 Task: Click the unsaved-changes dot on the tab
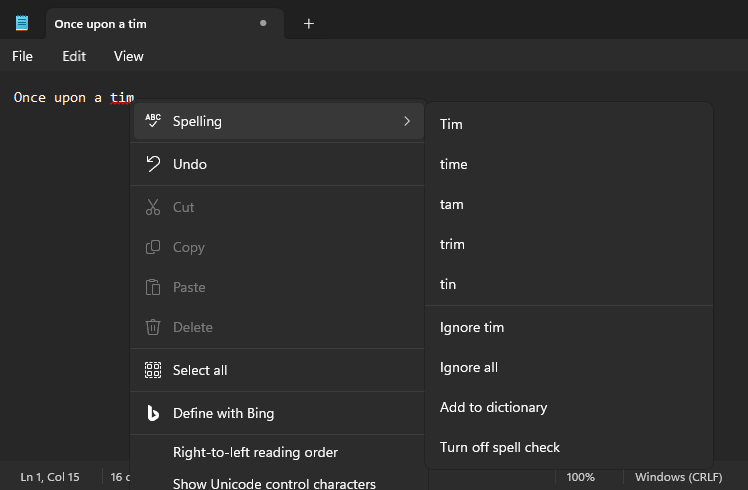coord(263,23)
